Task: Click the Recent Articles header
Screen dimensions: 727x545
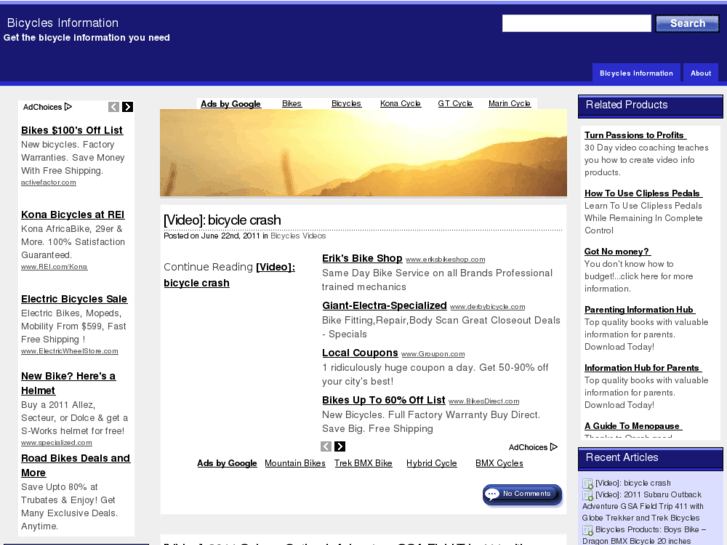Action: point(650,458)
